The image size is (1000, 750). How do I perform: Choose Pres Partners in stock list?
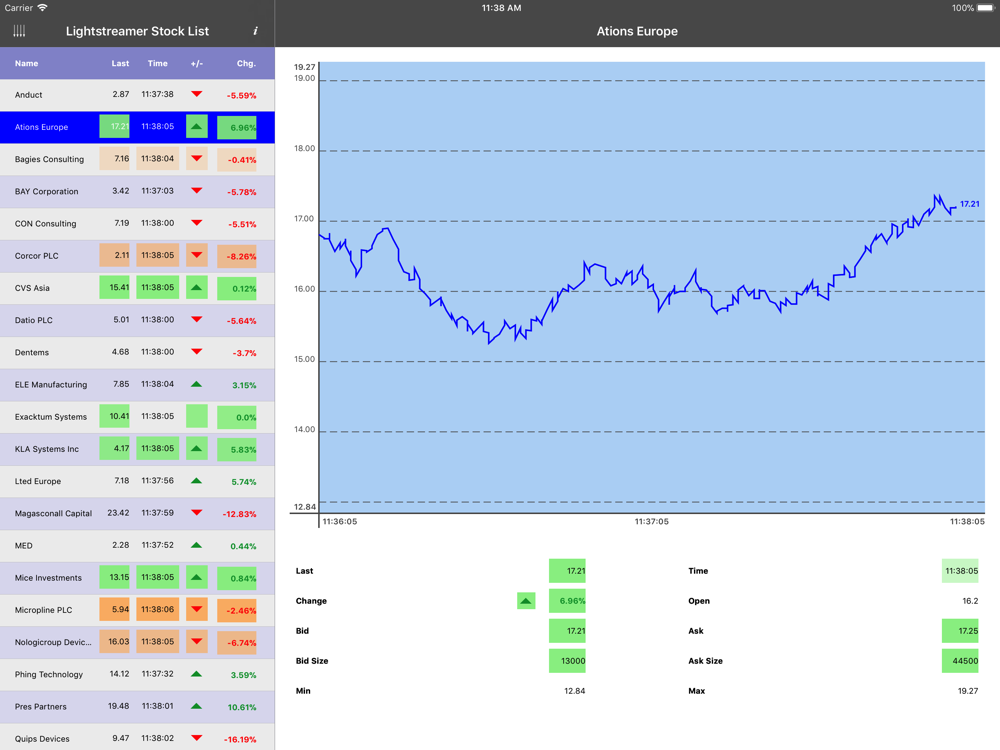(41, 706)
